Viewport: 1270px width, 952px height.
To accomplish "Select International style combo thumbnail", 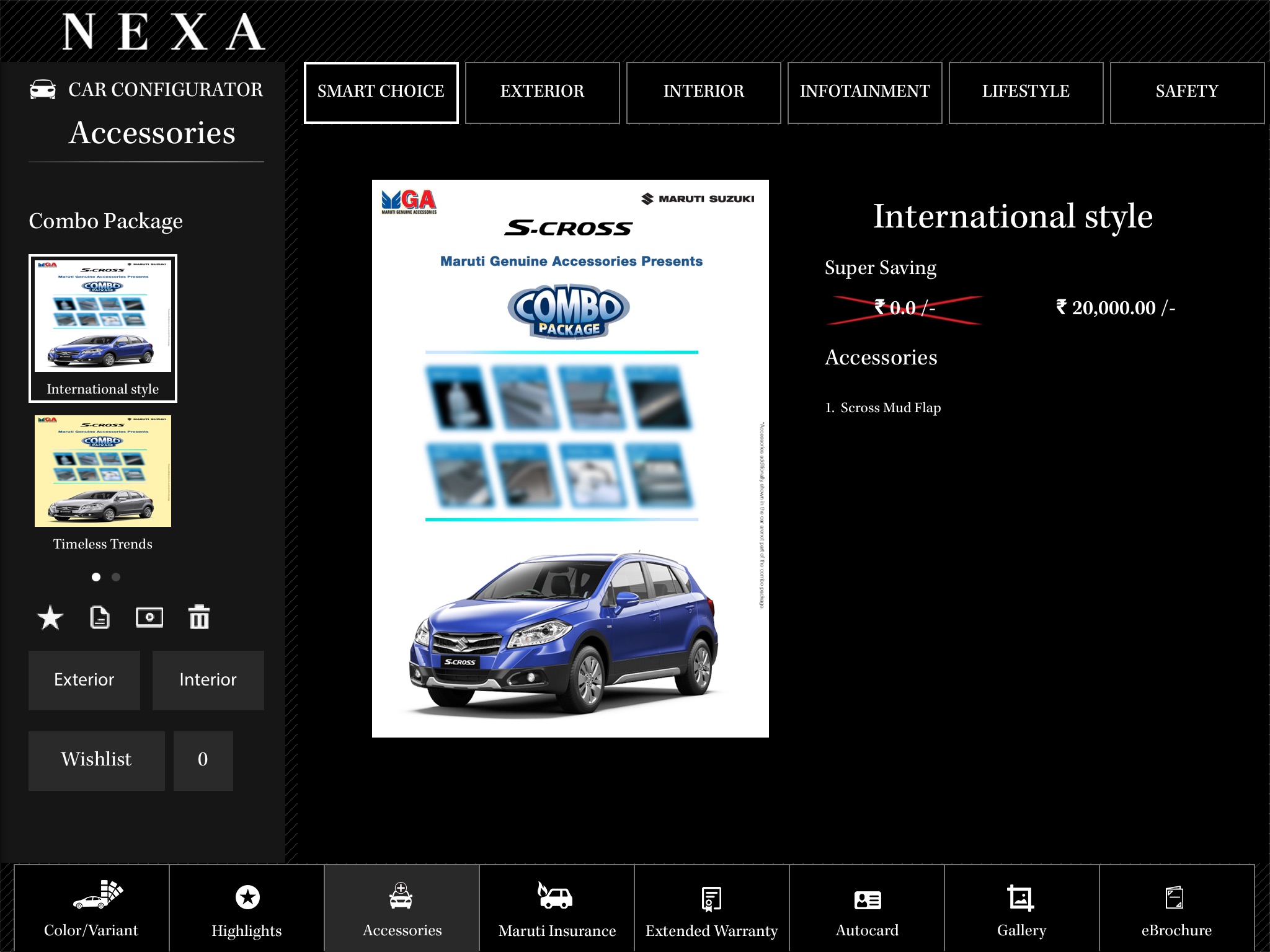I will pyautogui.click(x=103, y=328).
